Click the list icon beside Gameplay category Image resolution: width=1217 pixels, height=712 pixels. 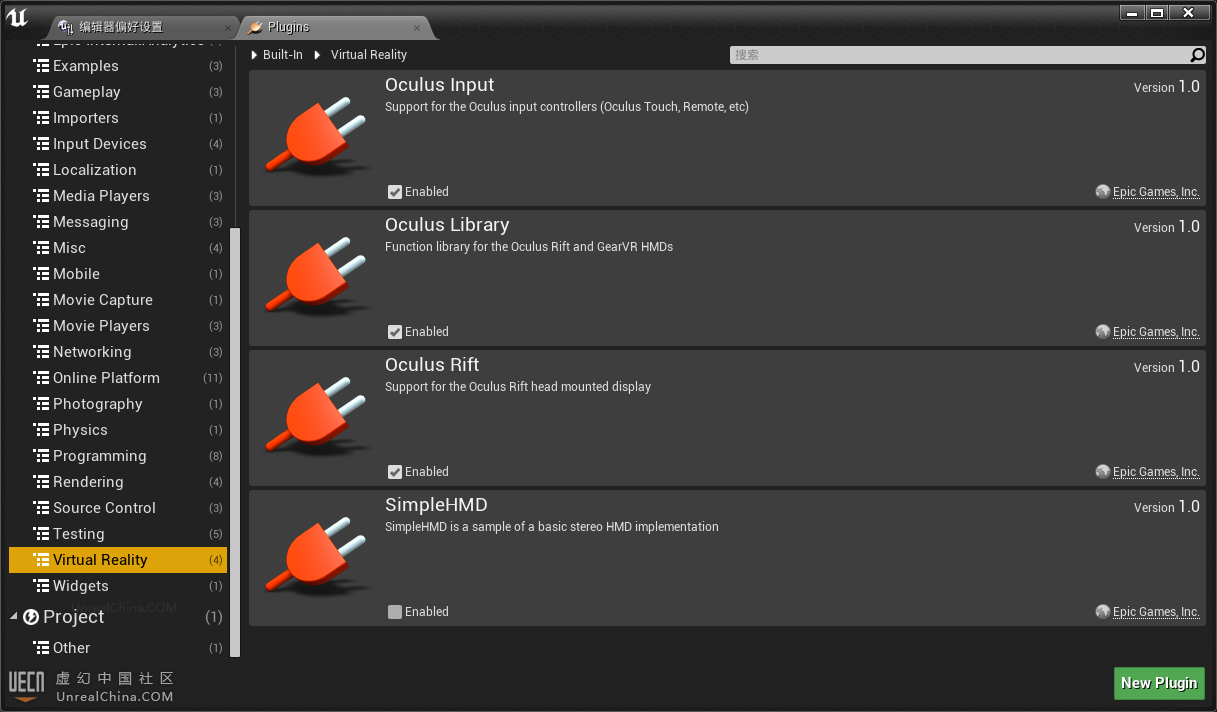coord(41,92)
